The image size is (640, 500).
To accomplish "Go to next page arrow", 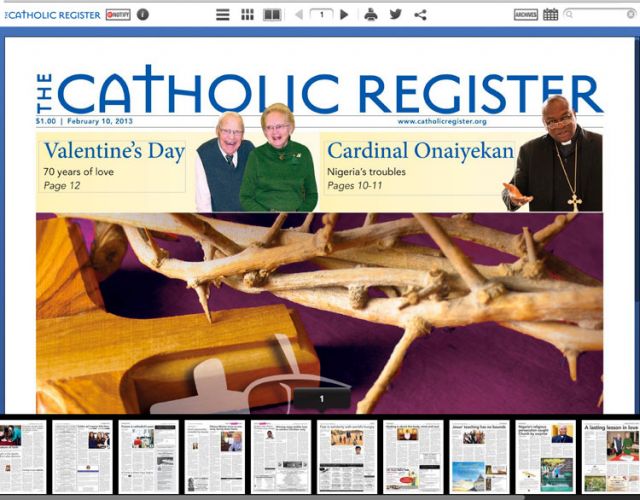I will [x=344, y=15].
